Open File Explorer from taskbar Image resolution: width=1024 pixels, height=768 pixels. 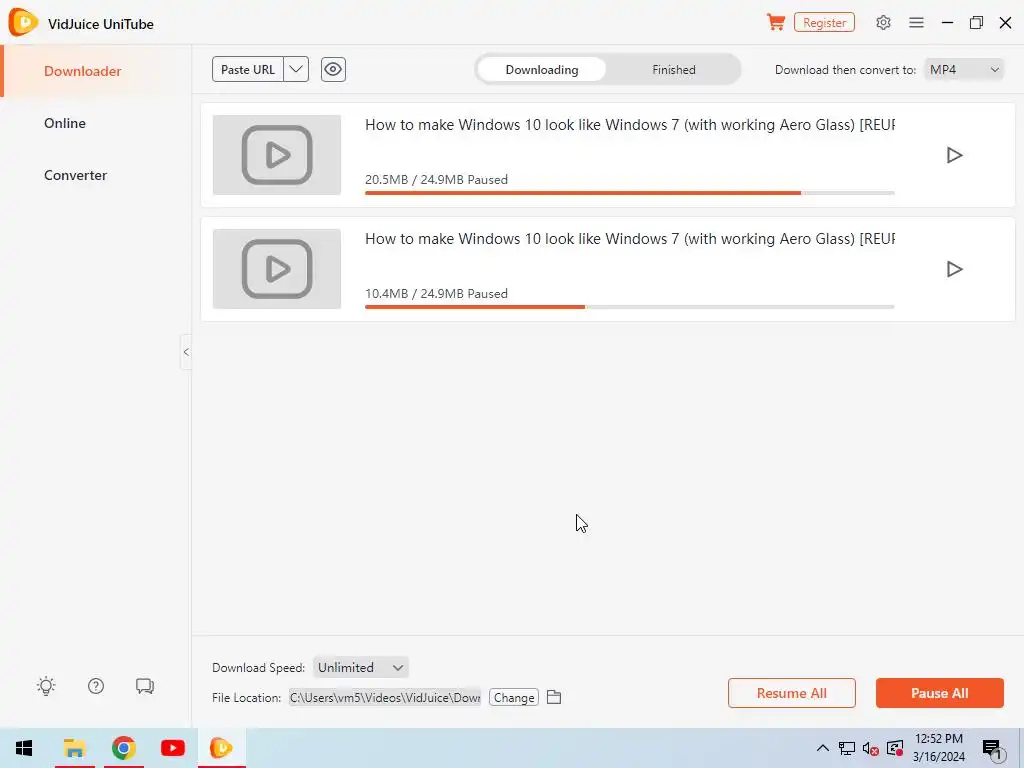click(x=74, y=748)
